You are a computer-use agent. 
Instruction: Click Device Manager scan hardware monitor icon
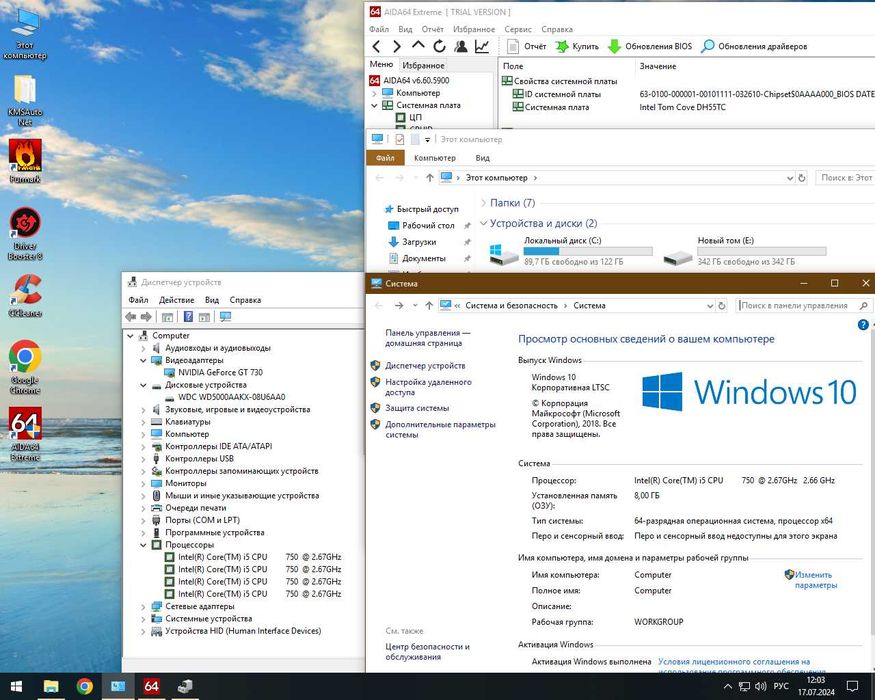tap(225, 317)
